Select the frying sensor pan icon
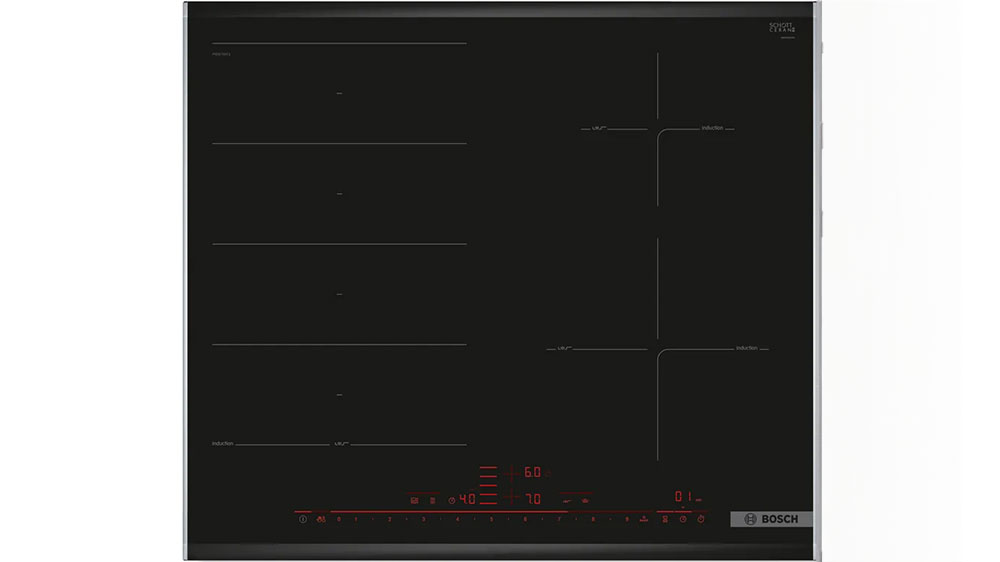1000x562 pixels. pyautogui.click(x=567, y=501)
